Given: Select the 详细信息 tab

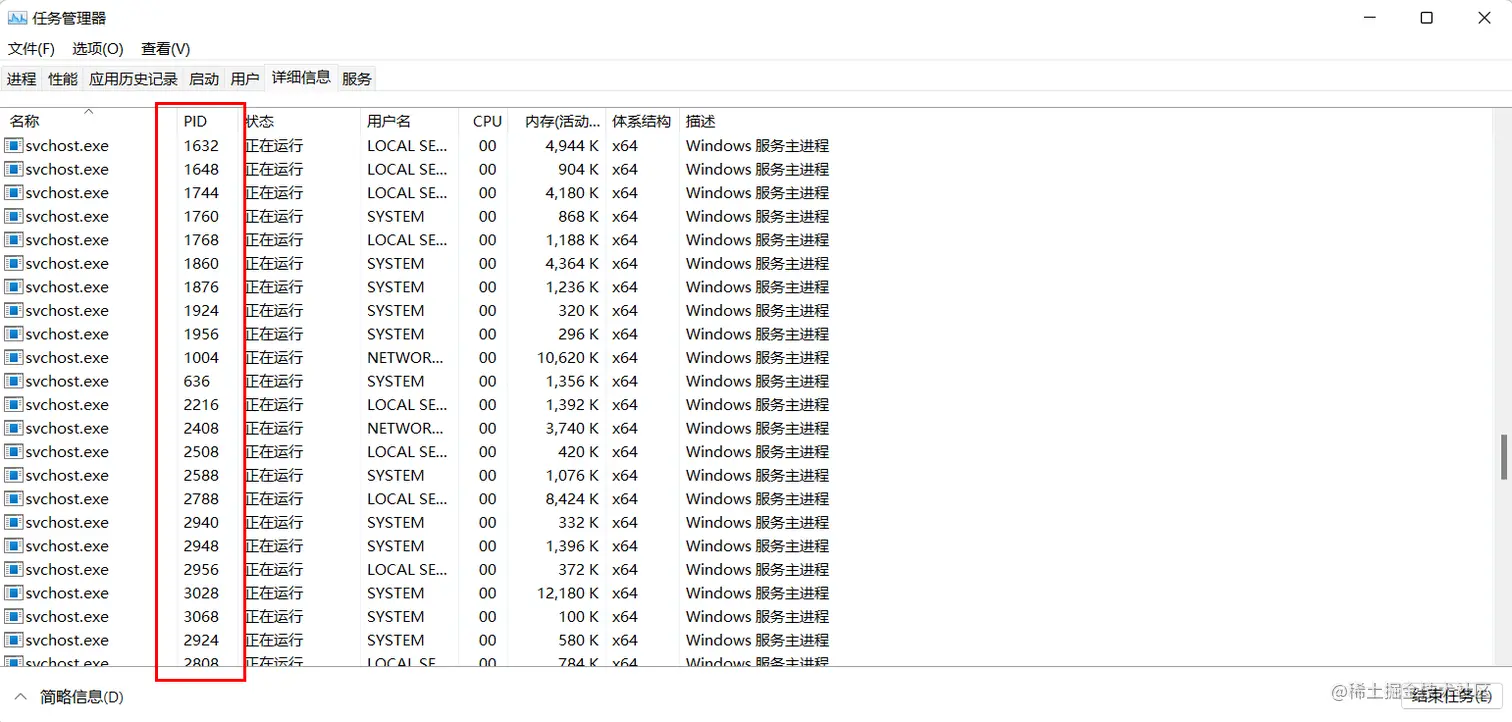Looking at the screenshot, I should [301, 77].
